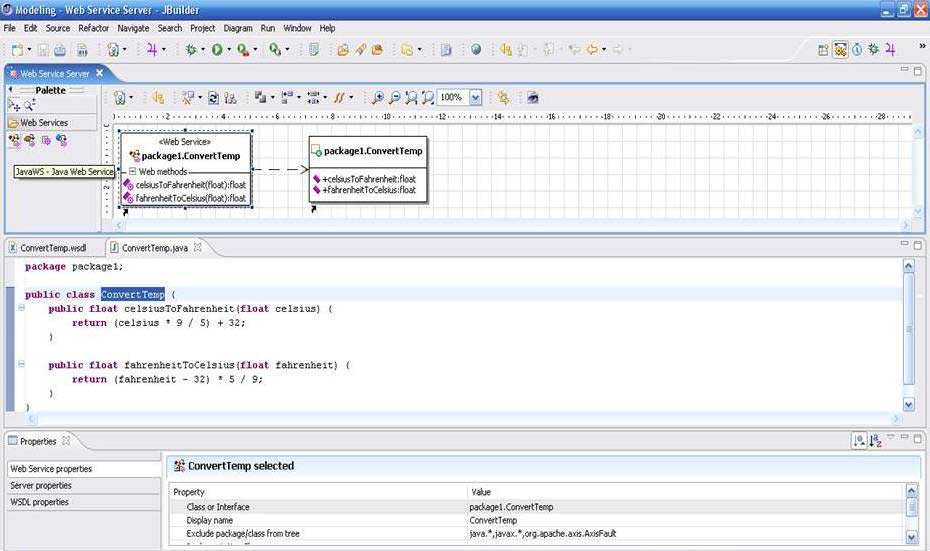Click the Open Type folder icon
The image size is (930, 551).
[x=343, y=50]
